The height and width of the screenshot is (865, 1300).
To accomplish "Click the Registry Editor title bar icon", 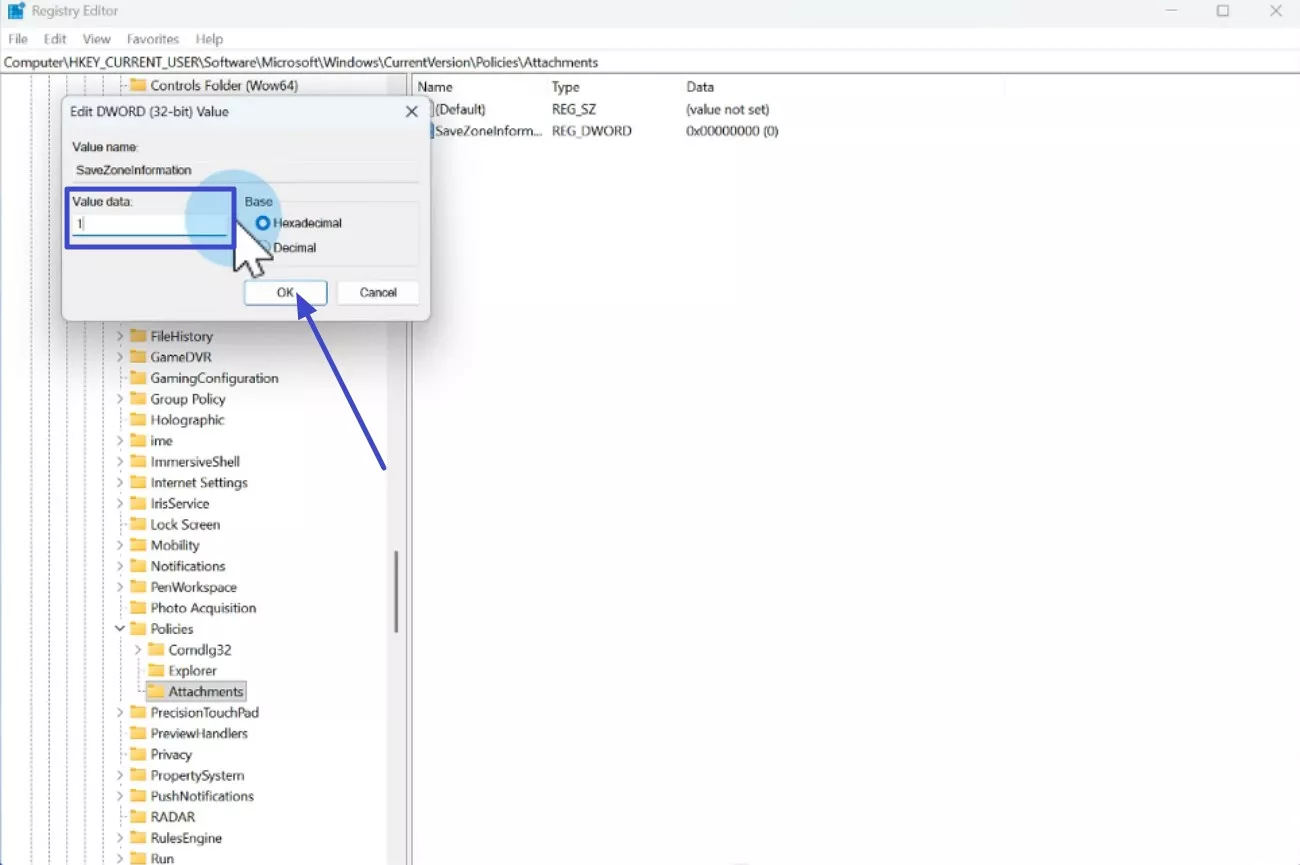I will coord(14,10).
